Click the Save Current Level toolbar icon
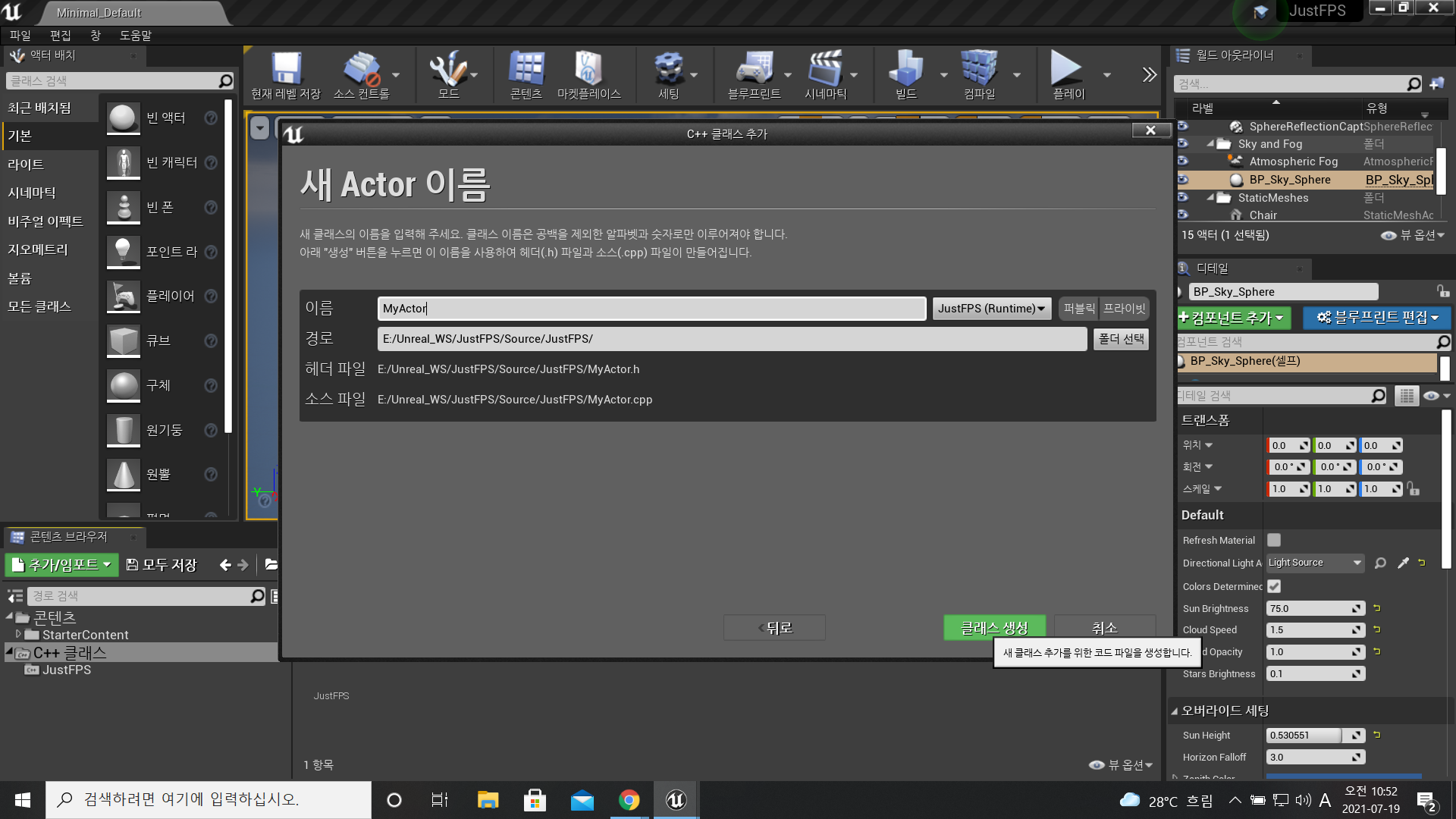This screenshot has height=819, width=1456. point(286,70)
